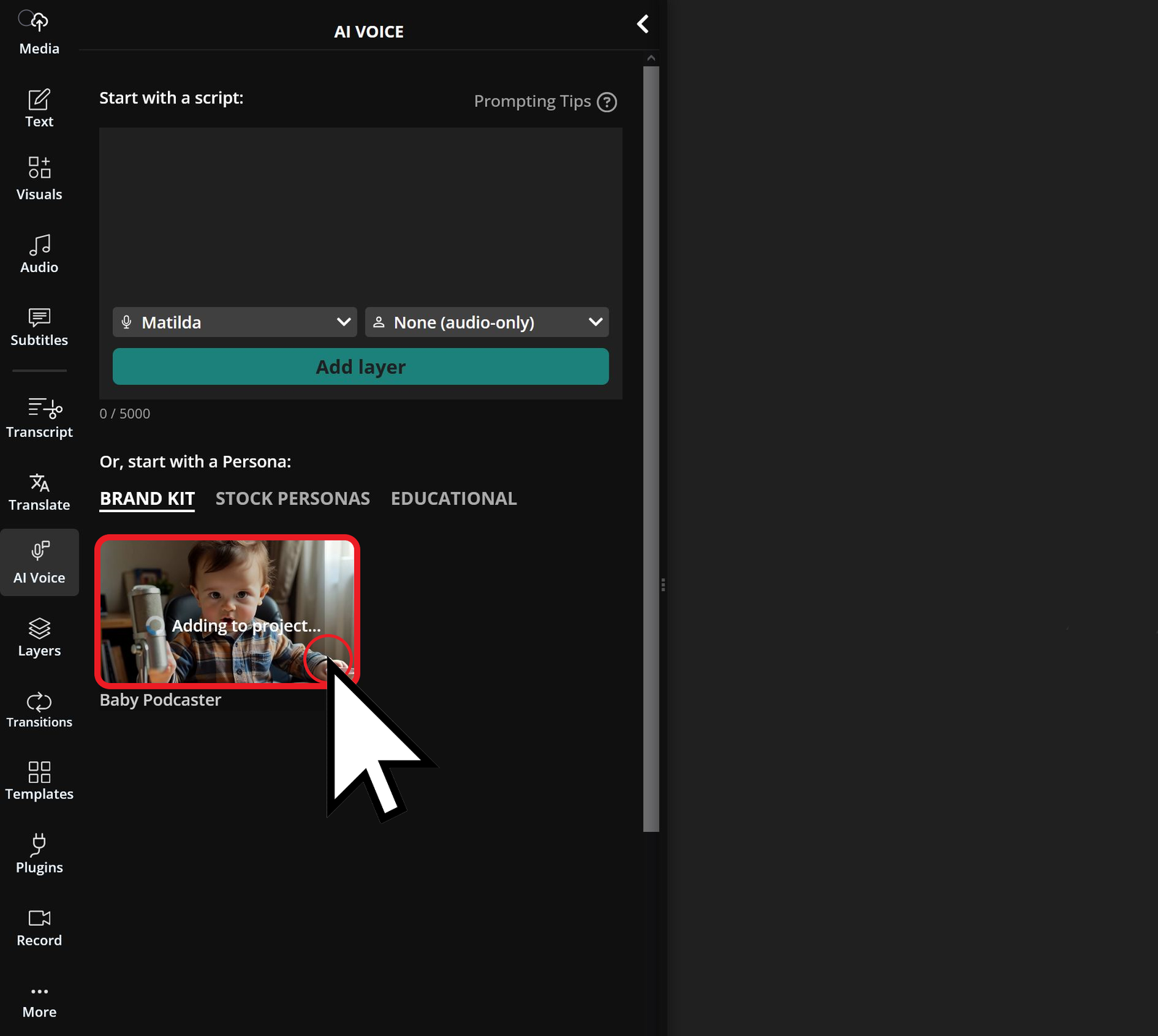
Task: Switch to the Educational tab
Action: coord(454,498)
